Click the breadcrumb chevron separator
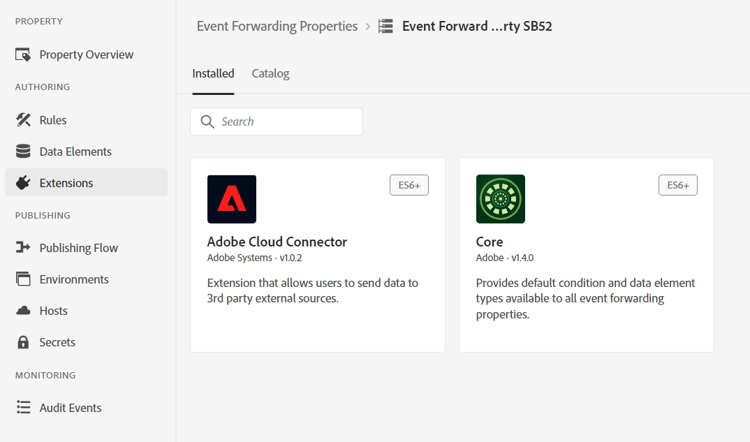 [x=367, y=26]
